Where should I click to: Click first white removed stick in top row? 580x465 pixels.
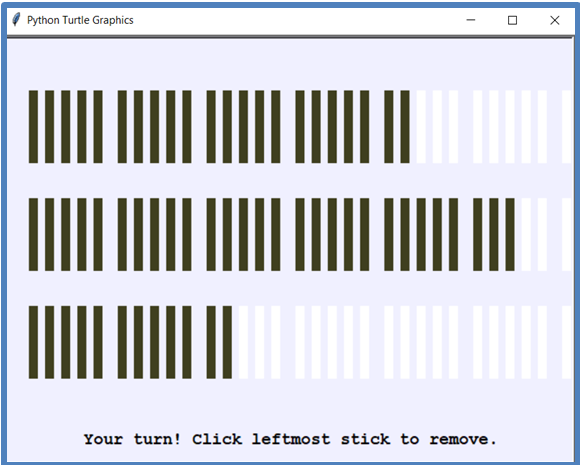point(421,127)
